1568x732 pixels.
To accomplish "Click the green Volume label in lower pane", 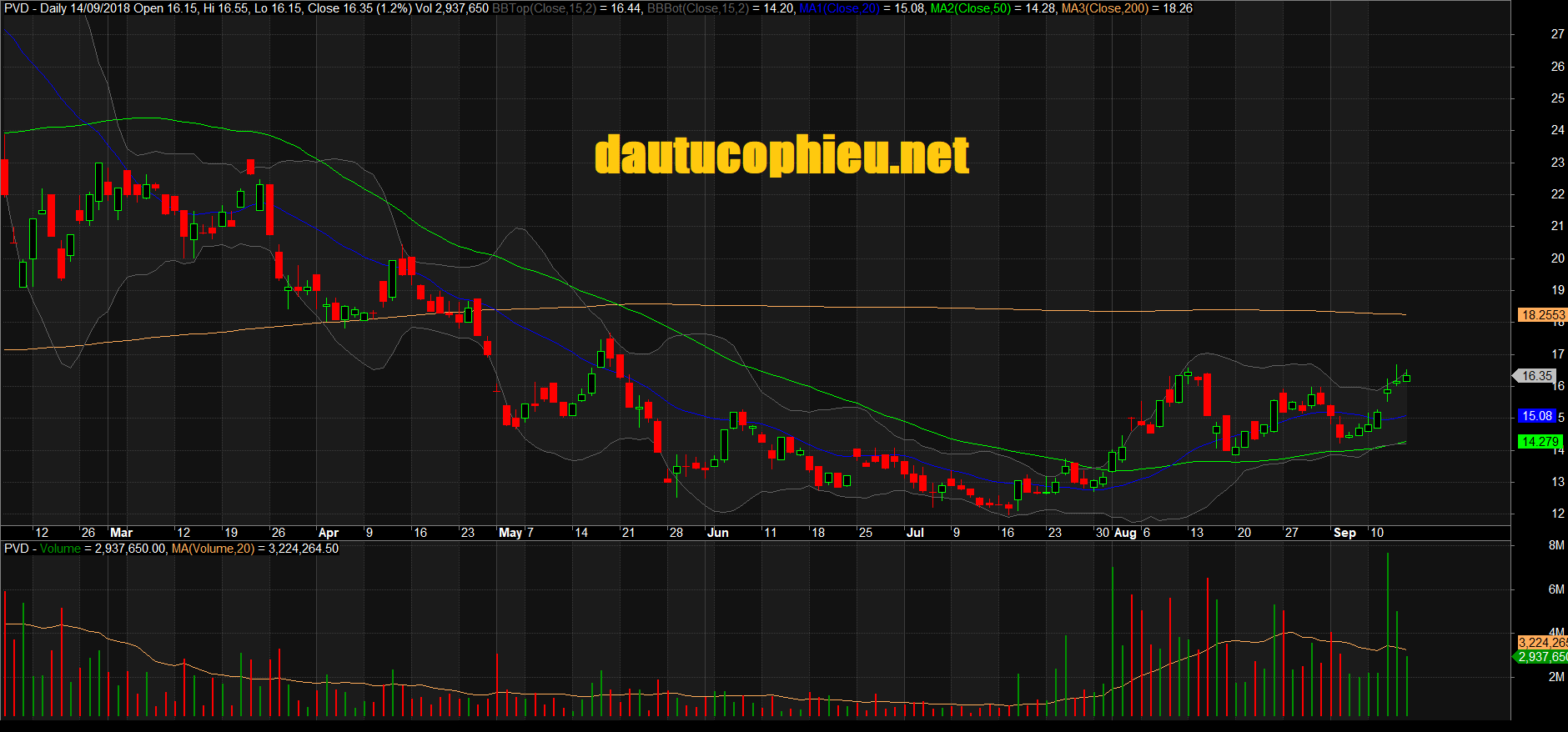I will (x=60, y=549).
